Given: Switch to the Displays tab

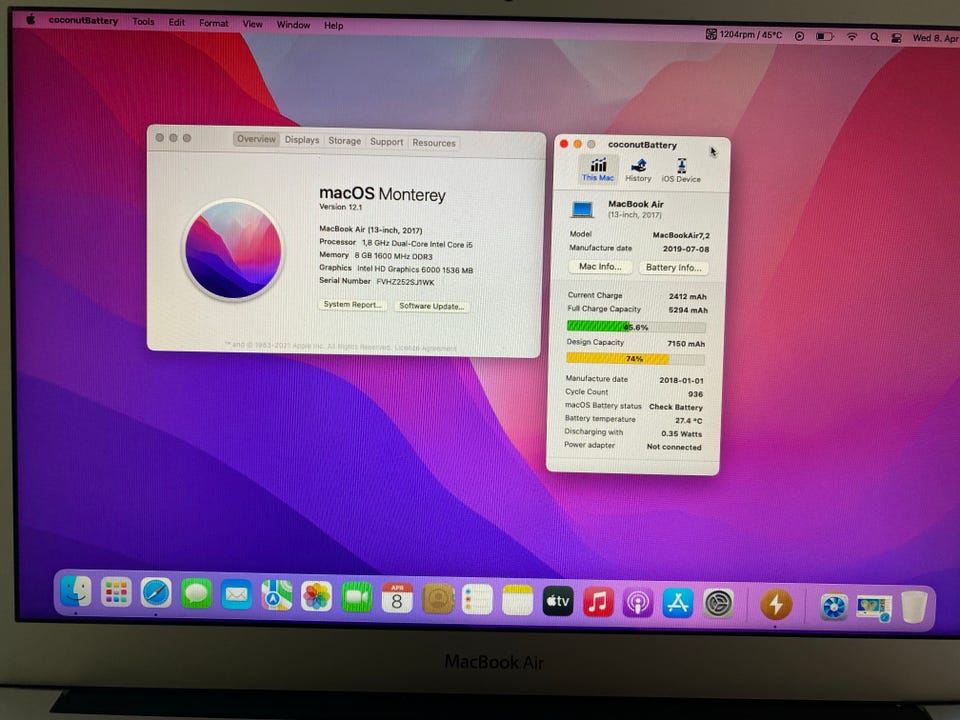Looking at the screenshot, I should click(302, 140).
